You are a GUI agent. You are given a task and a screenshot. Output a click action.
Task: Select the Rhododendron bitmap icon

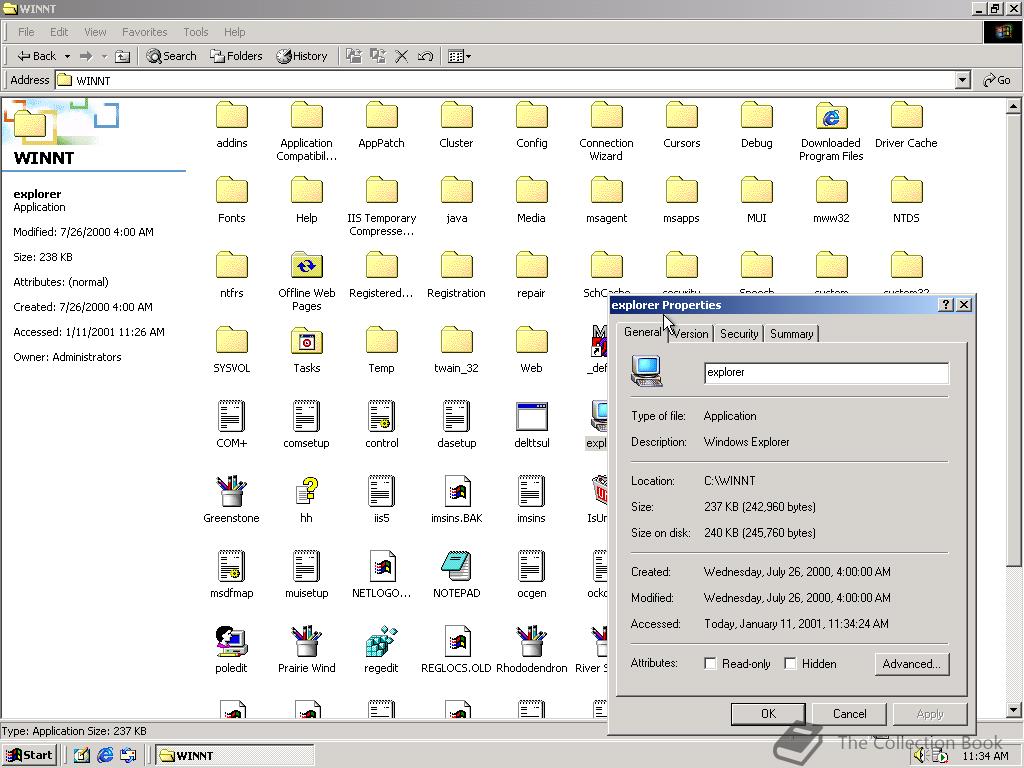coord(532,642)
